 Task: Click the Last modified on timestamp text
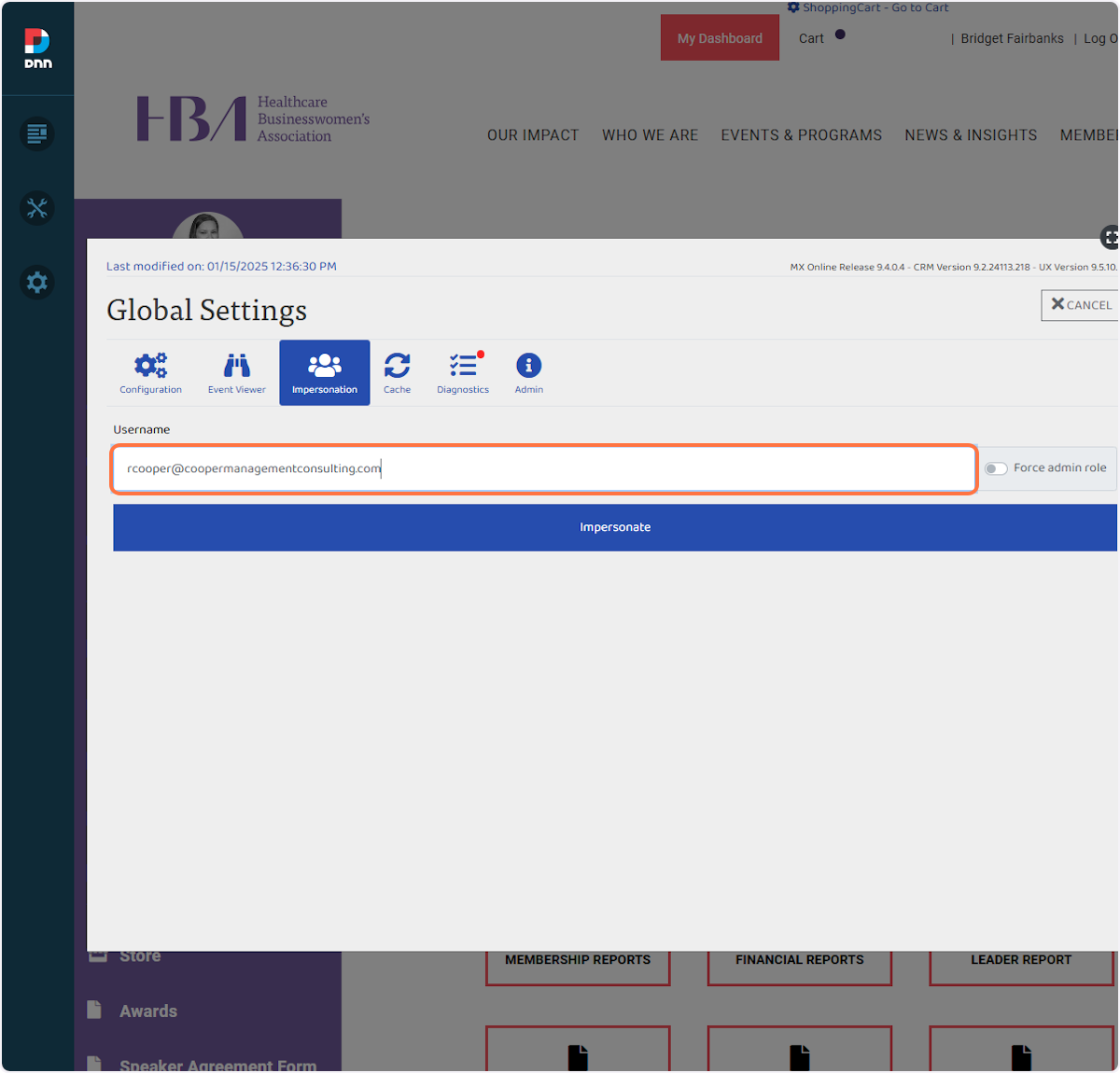pos(221,266)
